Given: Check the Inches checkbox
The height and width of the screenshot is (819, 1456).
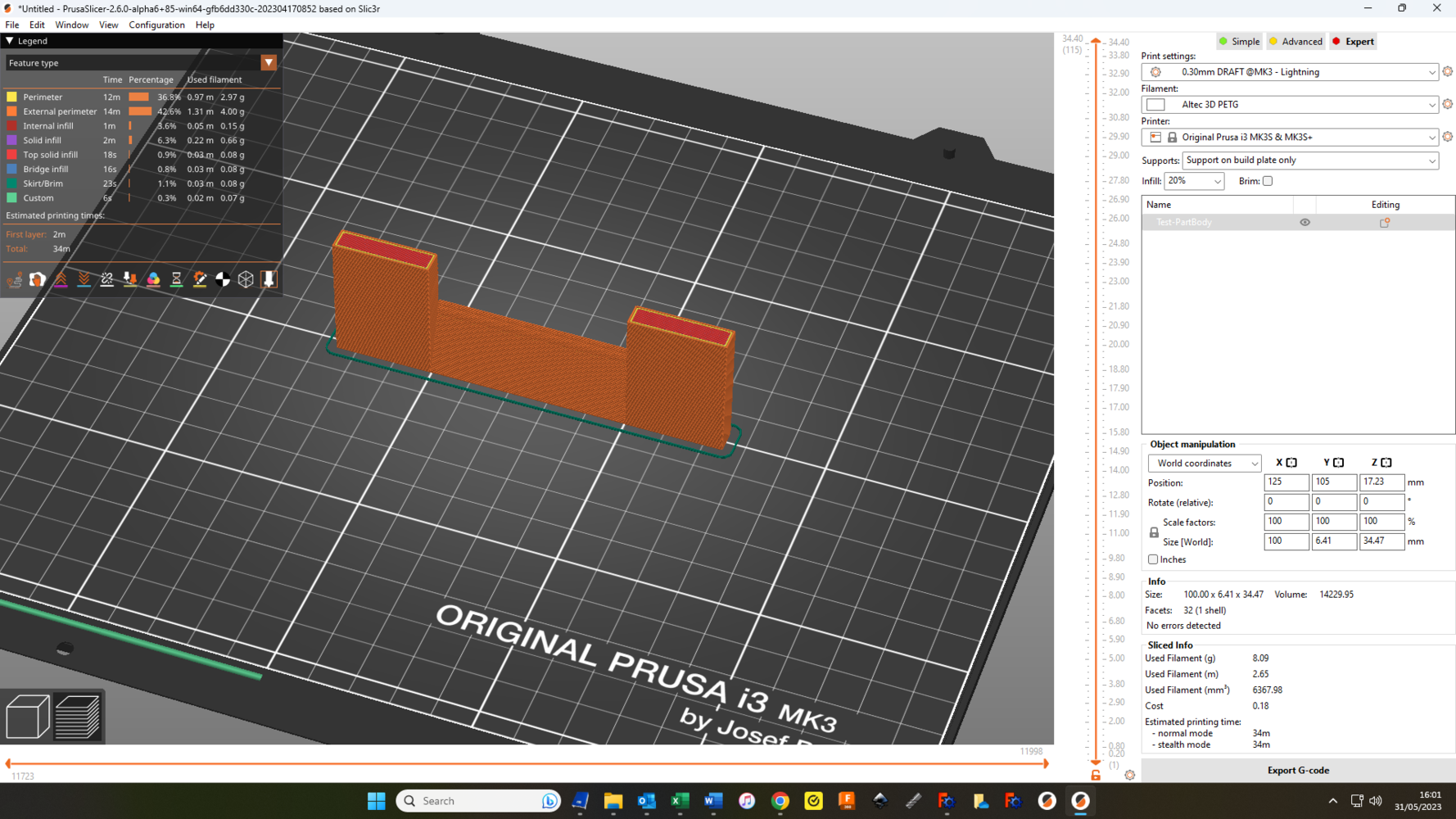Looking at the screenshot, I should (x=1153, y=559).
